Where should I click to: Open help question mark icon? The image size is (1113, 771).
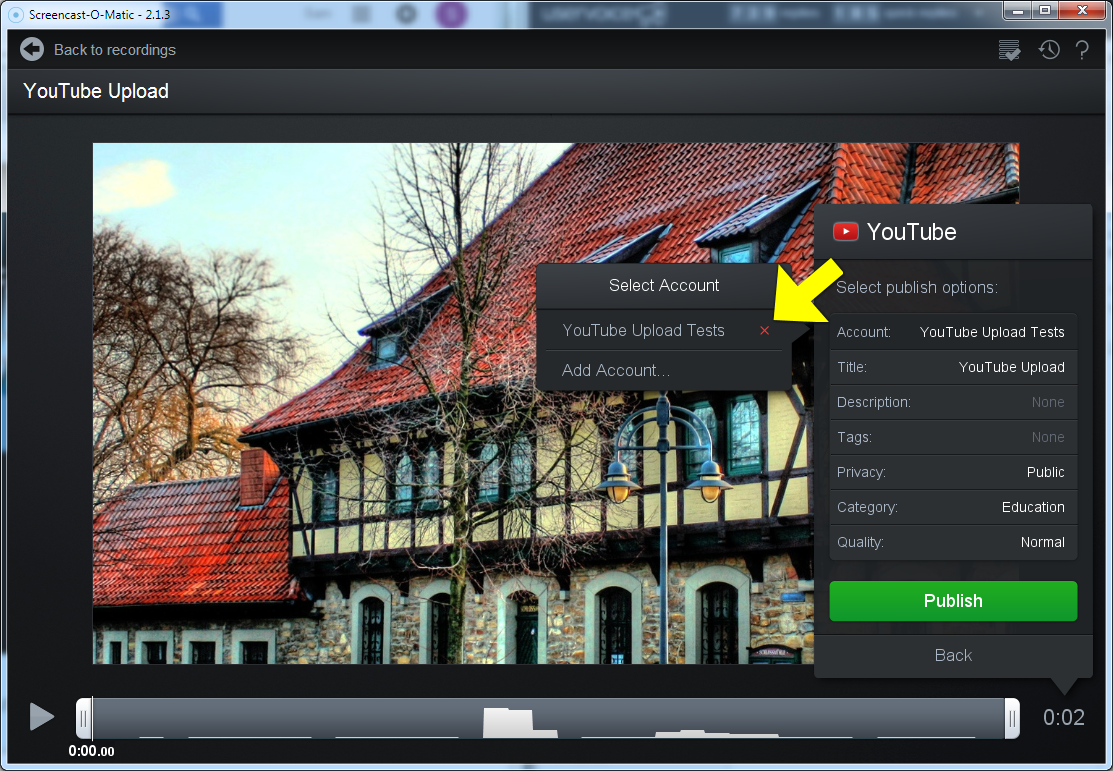(x=1082, y=50)
